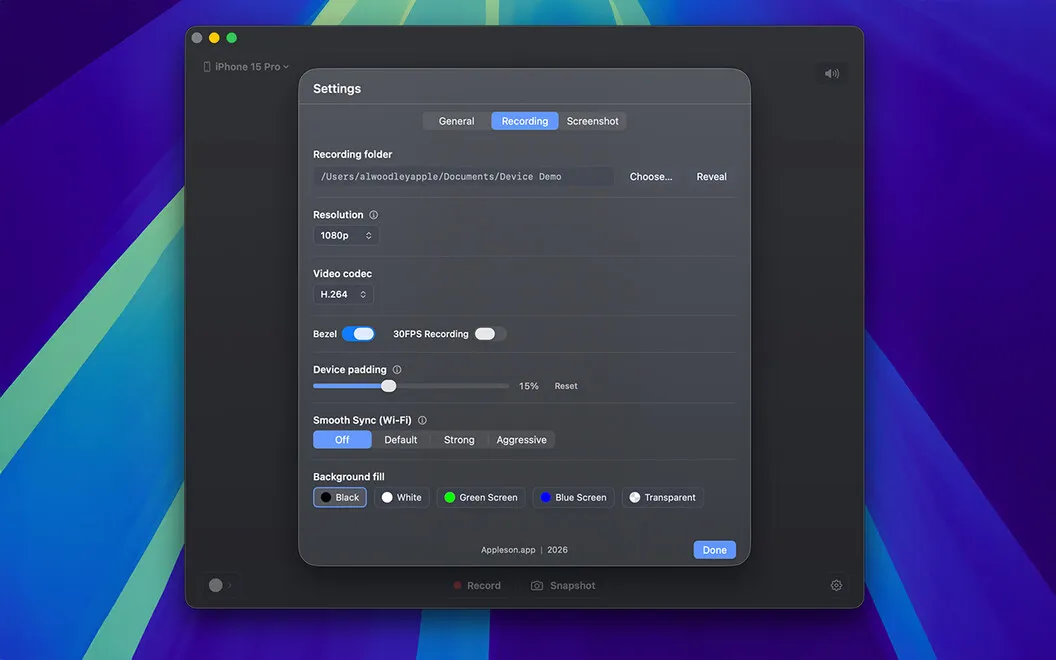Viewport: 1056px width, 660px height.
Task: Open the iPhone 15 Pro device dropdown
Action: 246,67
